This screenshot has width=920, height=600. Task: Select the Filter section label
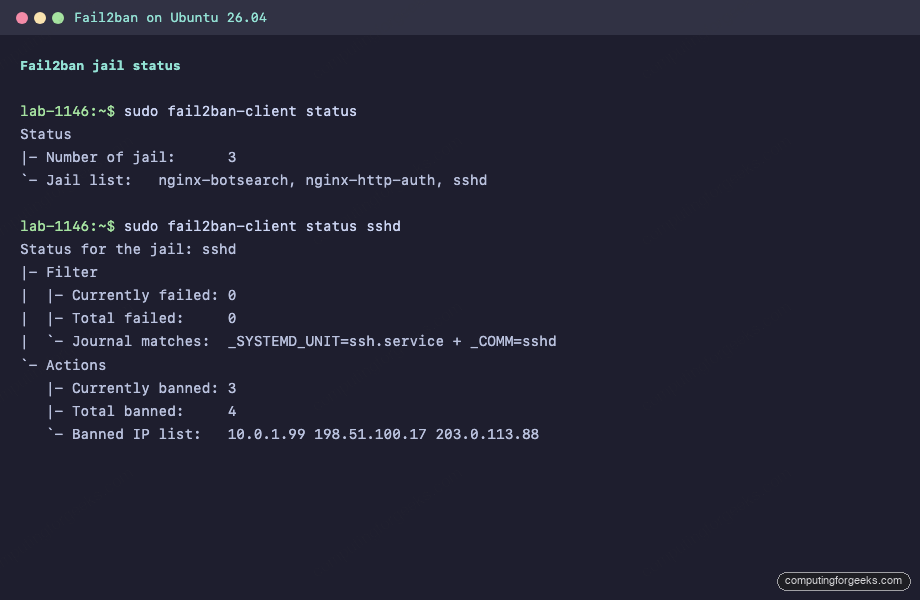point(77,272)
